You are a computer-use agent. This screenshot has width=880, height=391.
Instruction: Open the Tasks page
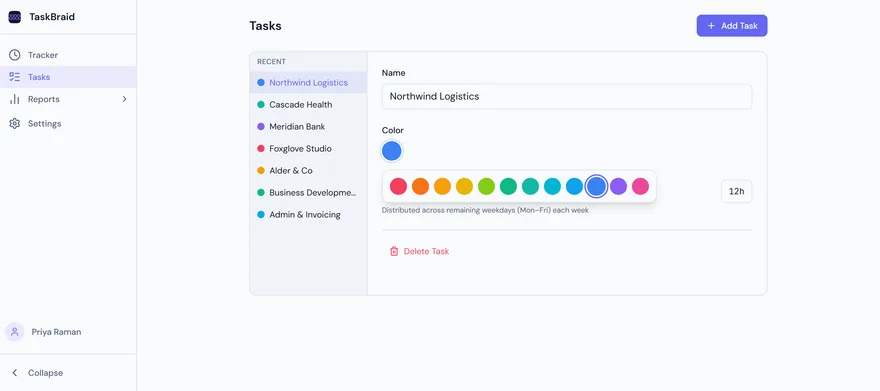[x=68, y=77]
